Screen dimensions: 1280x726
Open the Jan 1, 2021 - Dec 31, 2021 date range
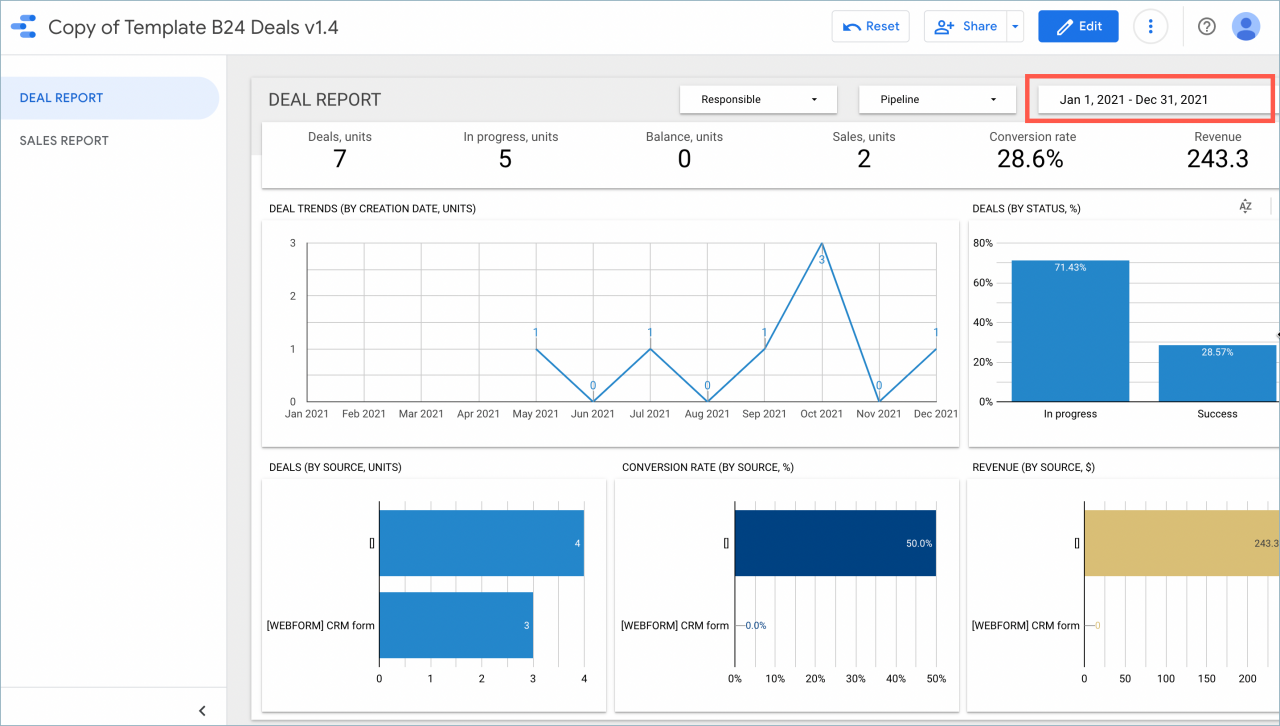tap(1154, 99)
